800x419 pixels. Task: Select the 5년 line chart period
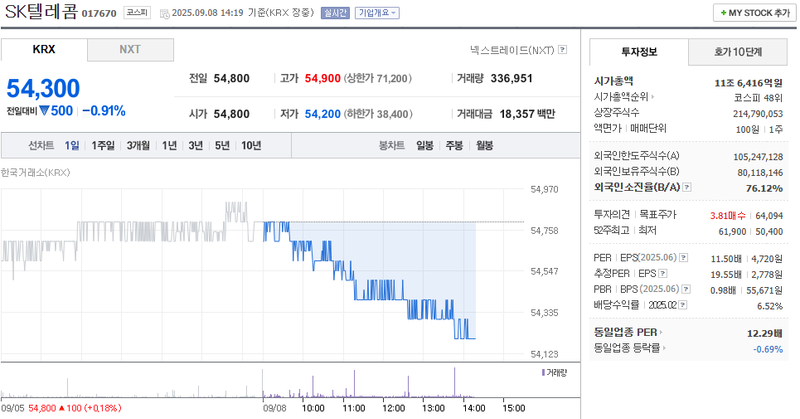pos(222,145)
